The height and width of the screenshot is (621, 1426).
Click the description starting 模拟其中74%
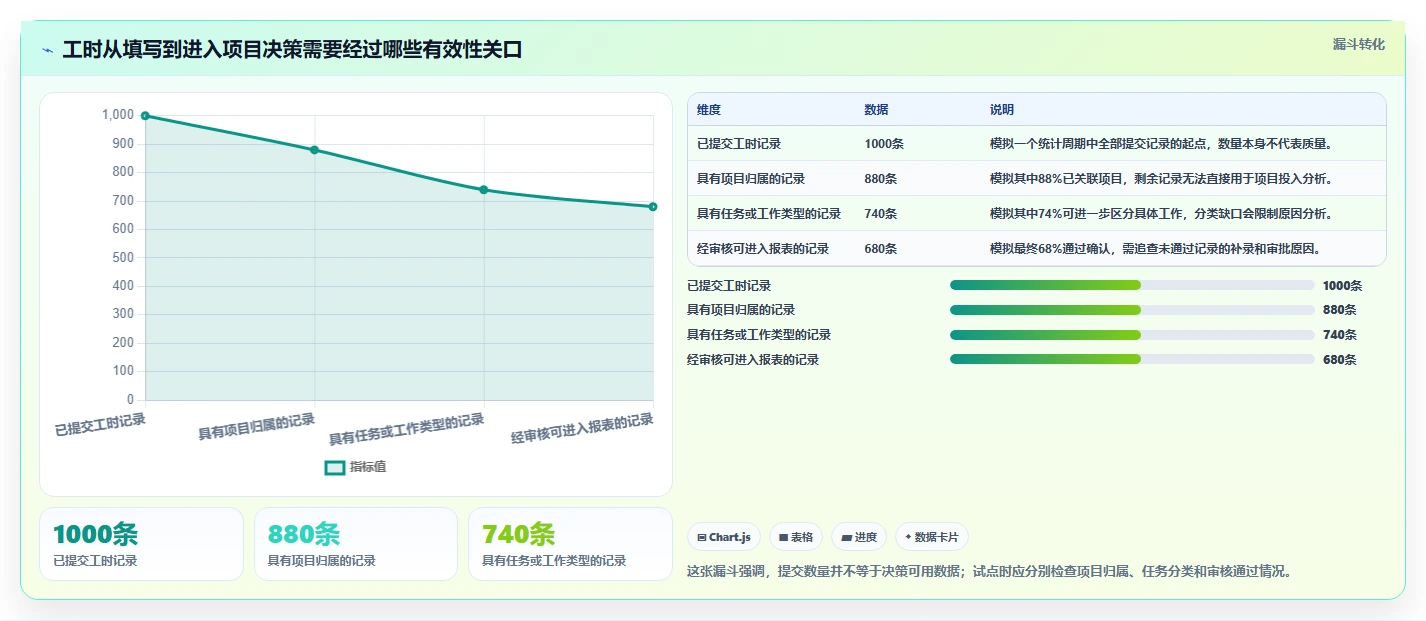tap(1161, 214)
